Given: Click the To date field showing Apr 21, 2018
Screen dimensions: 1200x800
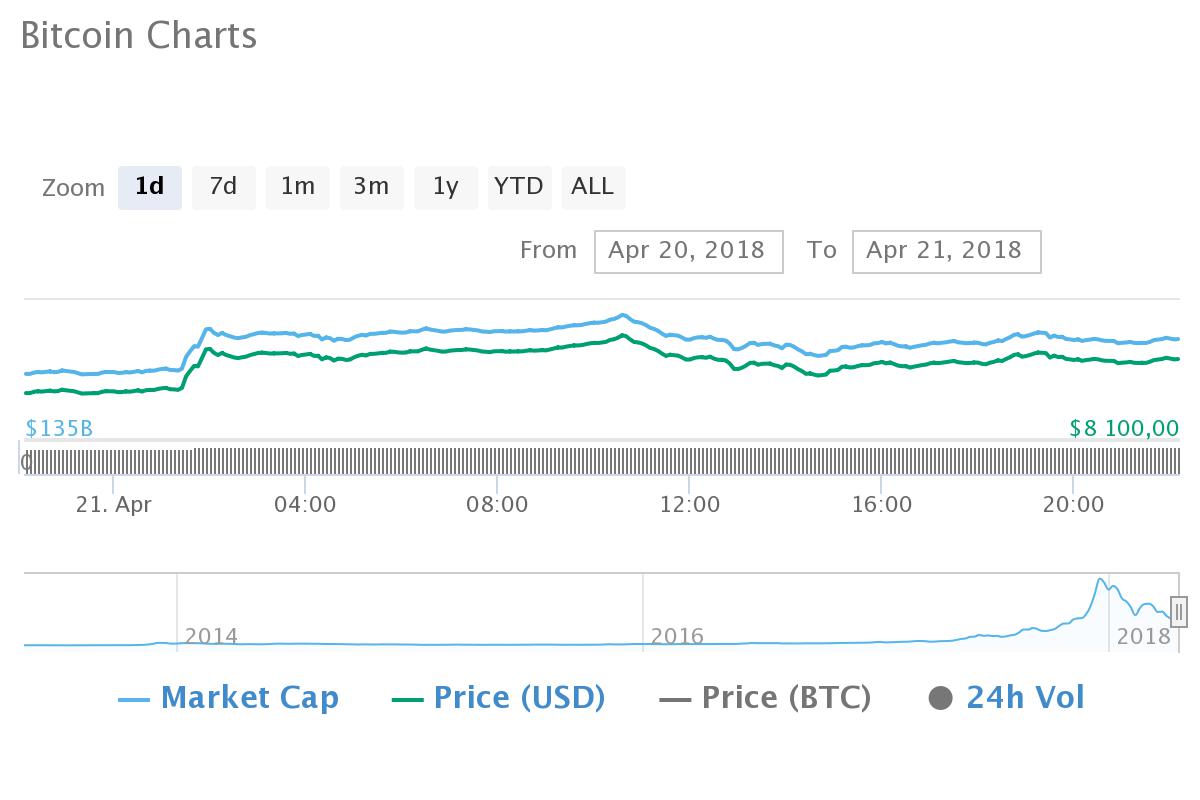Looking at the screenshot, I should (x=946, y=251).
